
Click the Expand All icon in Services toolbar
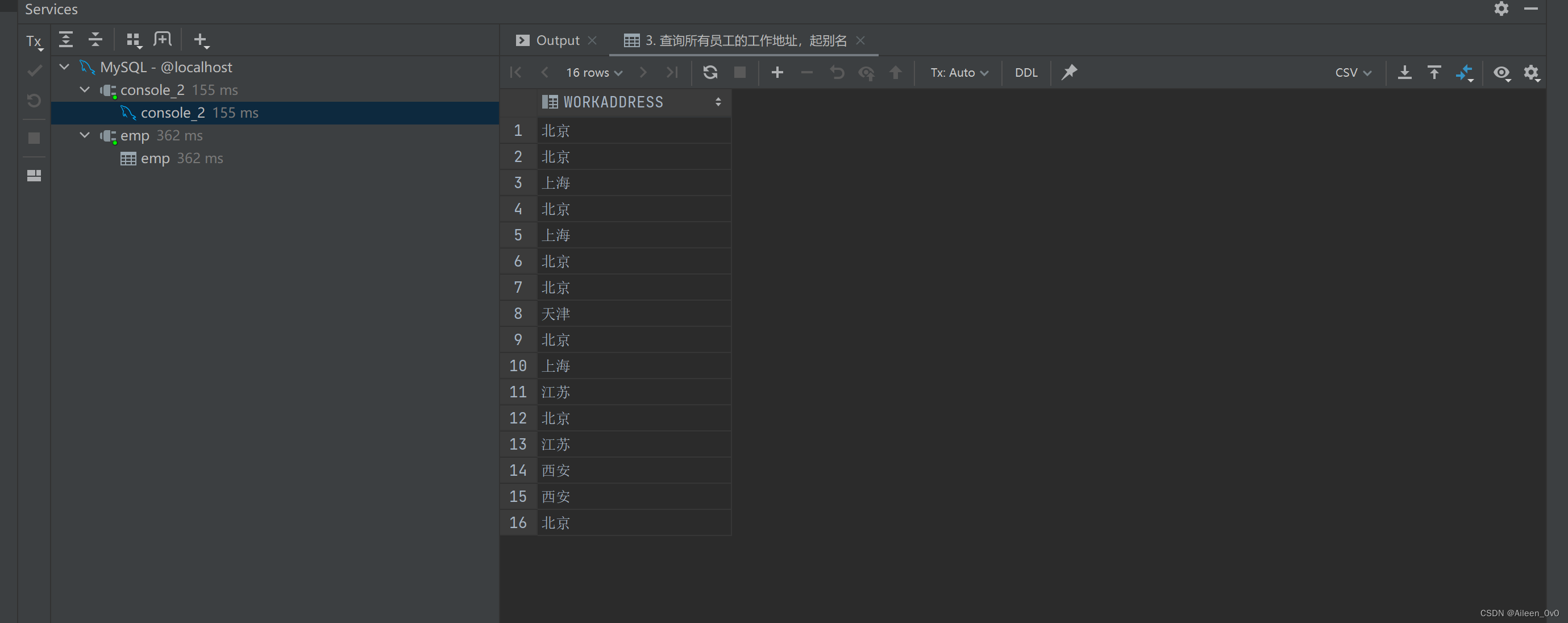(x=66, y=40)
